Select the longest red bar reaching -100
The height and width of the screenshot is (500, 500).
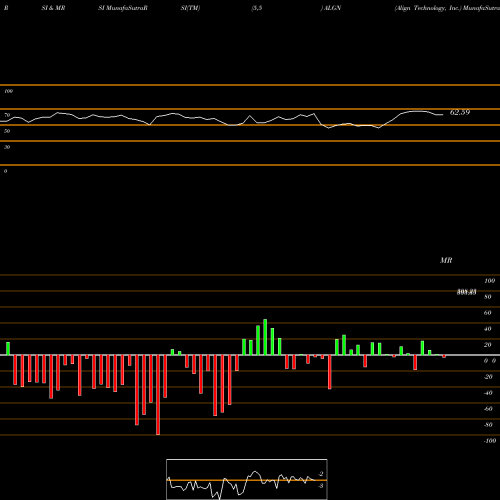(158, 395)
